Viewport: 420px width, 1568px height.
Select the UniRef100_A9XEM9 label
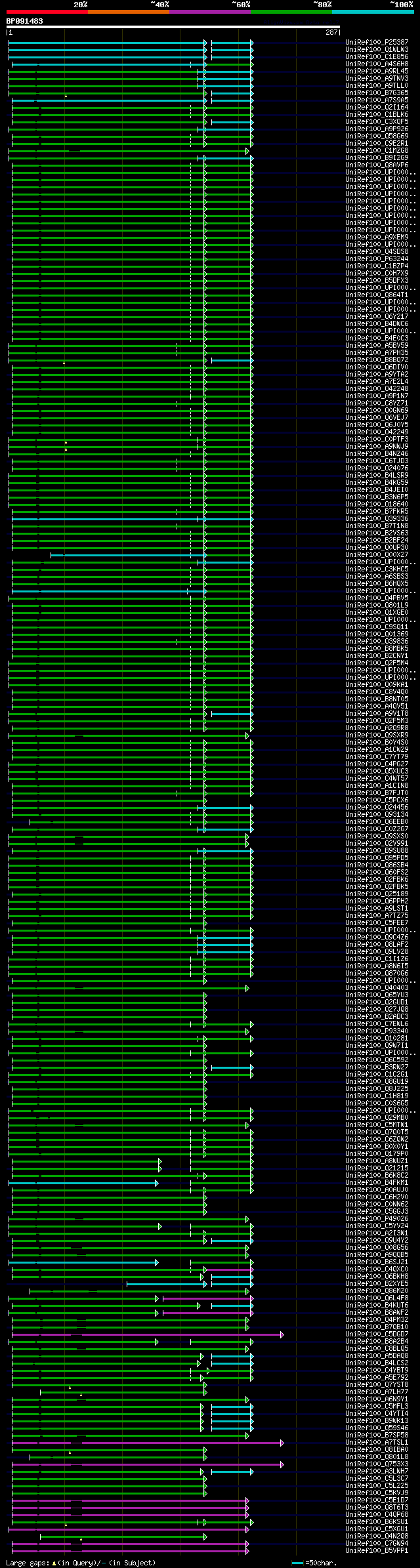click(x=377, y=237)
